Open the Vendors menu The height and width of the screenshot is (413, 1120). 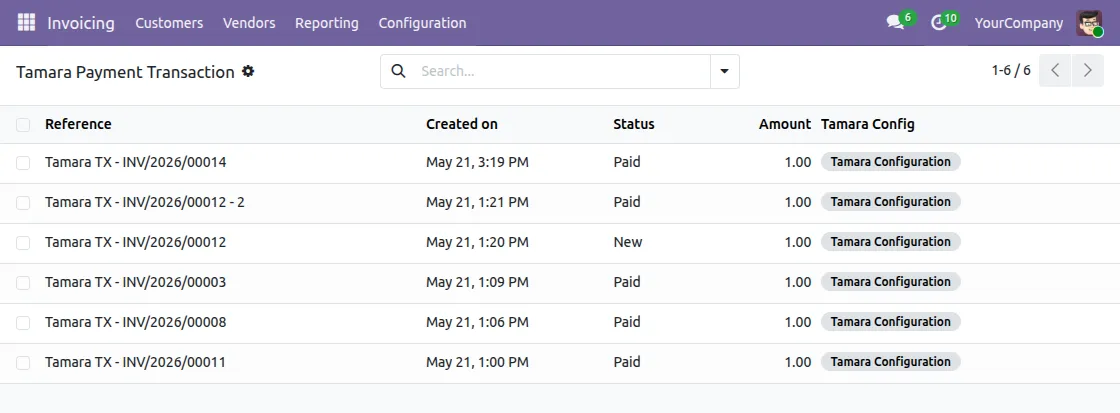click(x=249, y=23)
